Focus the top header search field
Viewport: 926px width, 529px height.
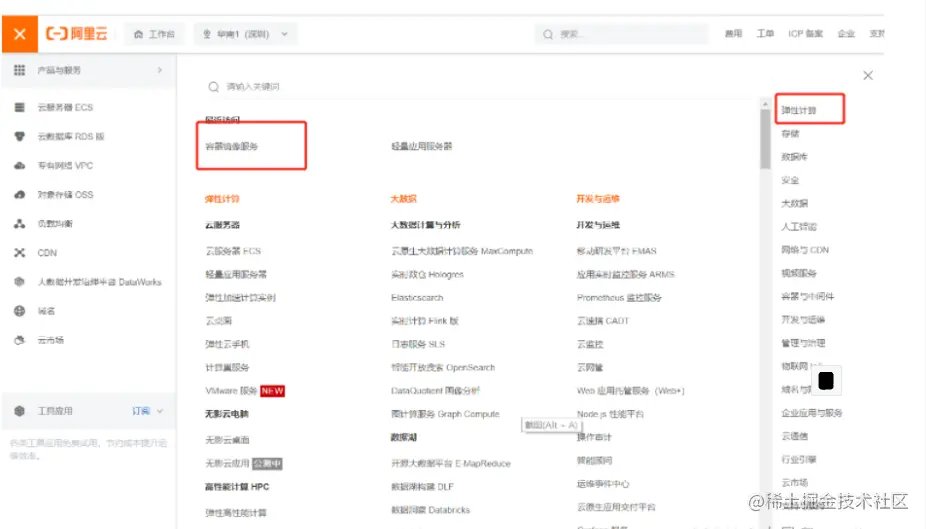pos(621,34)
